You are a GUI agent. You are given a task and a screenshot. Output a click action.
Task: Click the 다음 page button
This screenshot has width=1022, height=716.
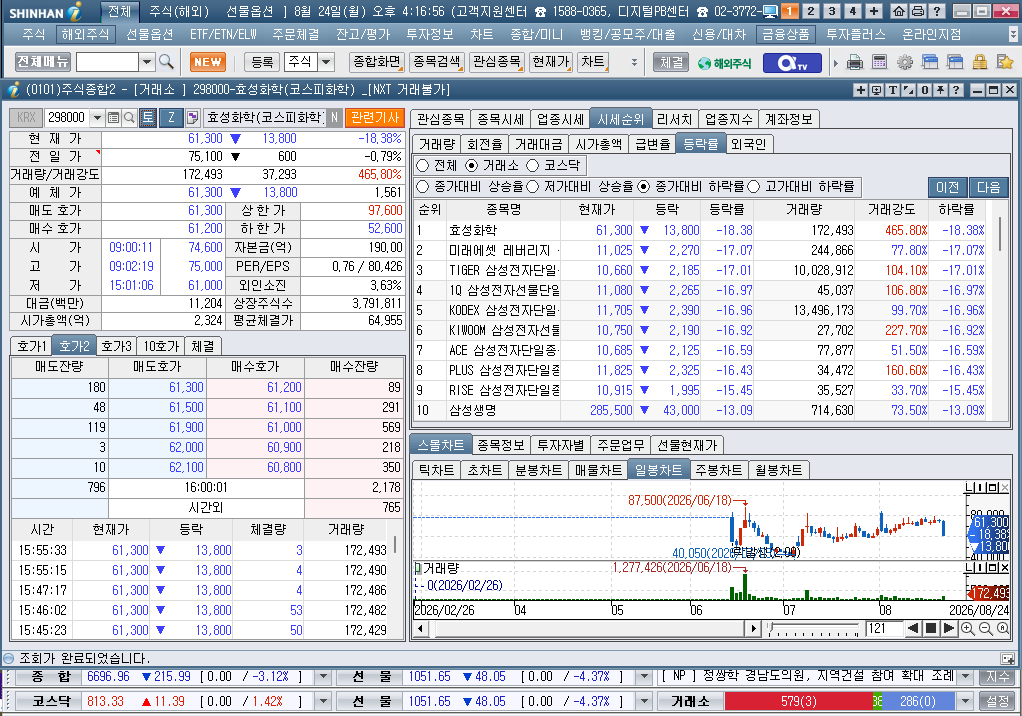point(988,187)
